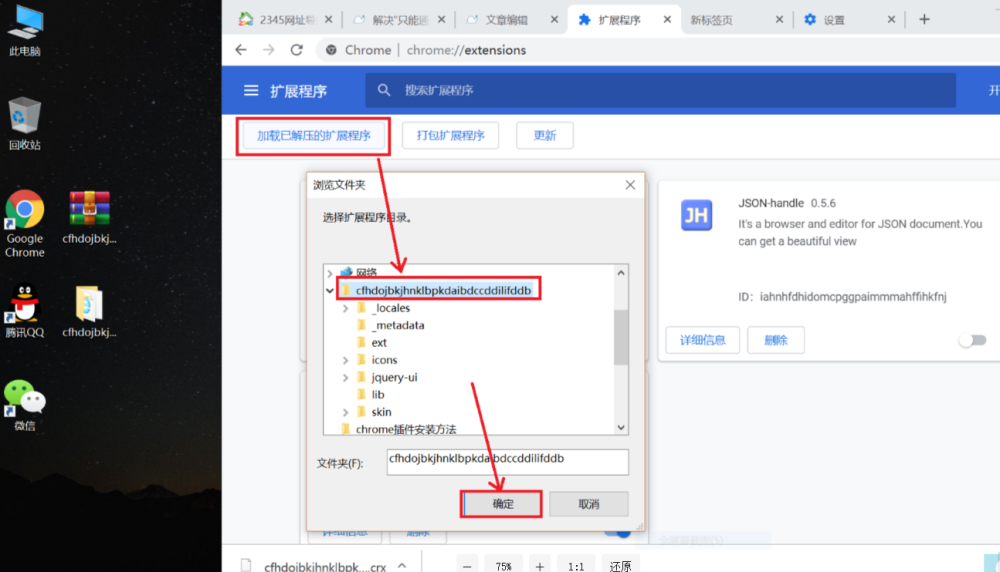Image resolution: width=1000 pixels, height=572 pixels.
Task: Click the 1:1 zoom button
Action: 576,566
